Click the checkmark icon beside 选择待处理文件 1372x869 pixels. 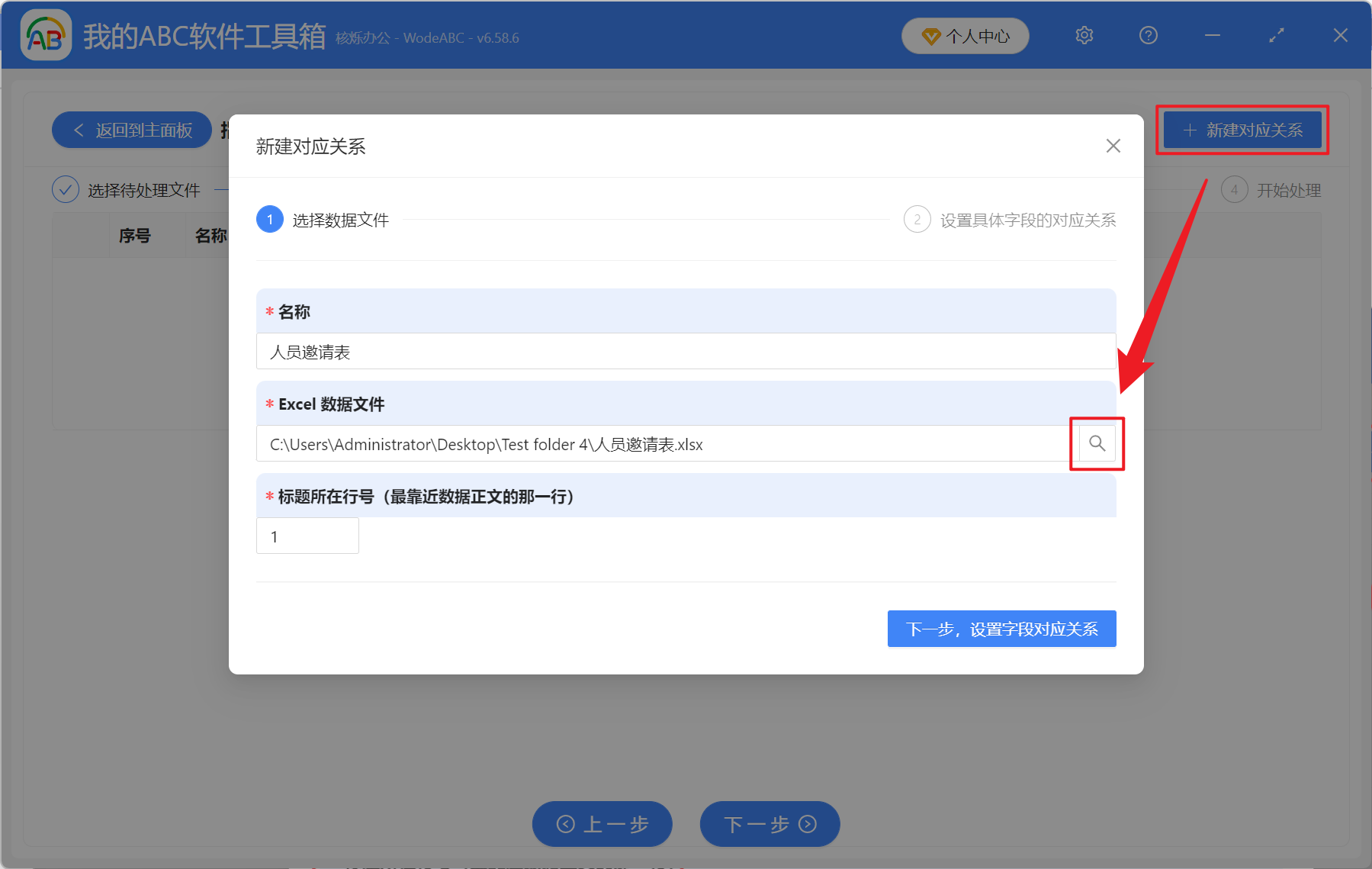66,189
